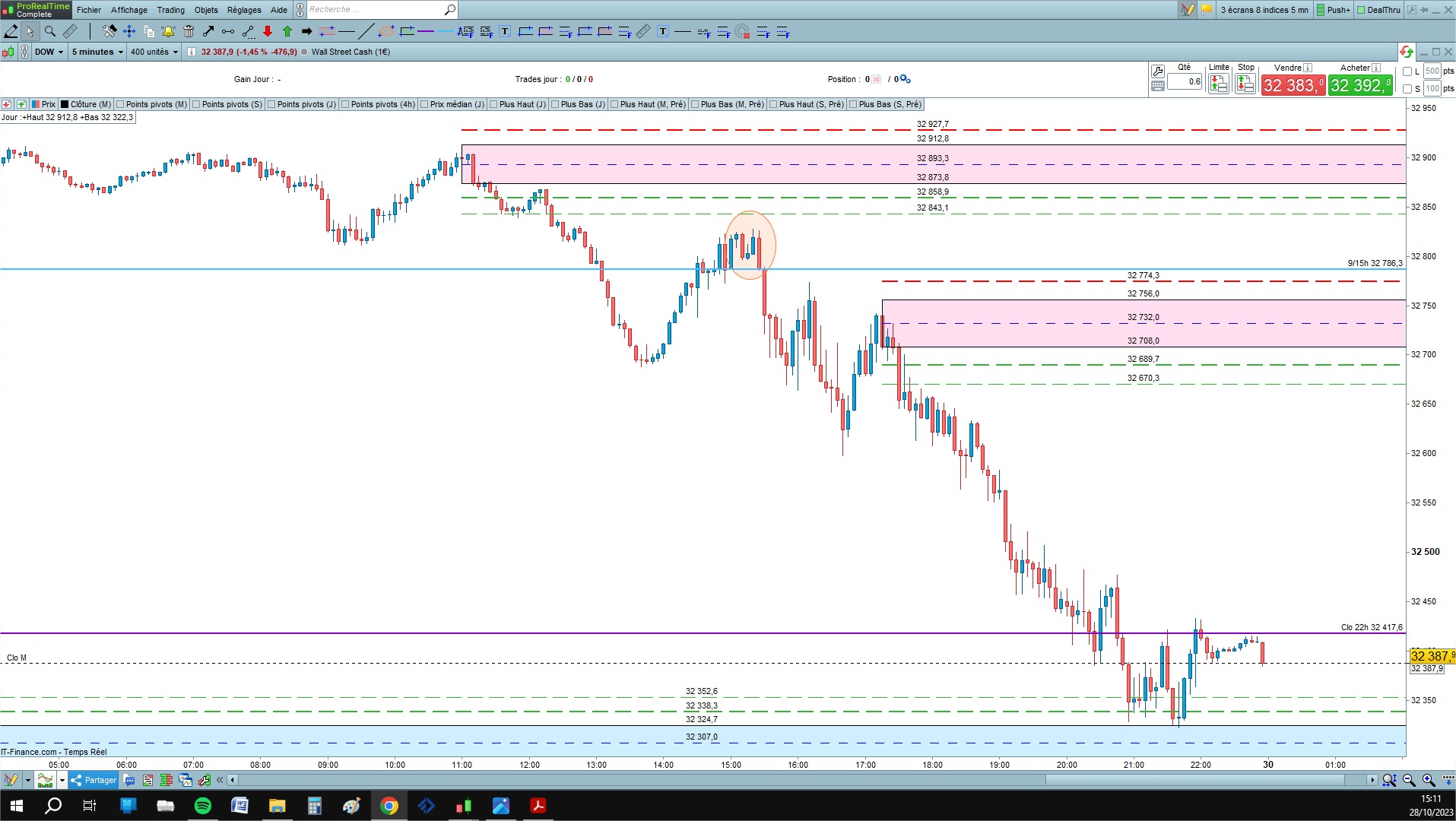Click the green Acheter price button
Image resolution: width=1456 pixels, height=821 pixels.
[1361, 85]
